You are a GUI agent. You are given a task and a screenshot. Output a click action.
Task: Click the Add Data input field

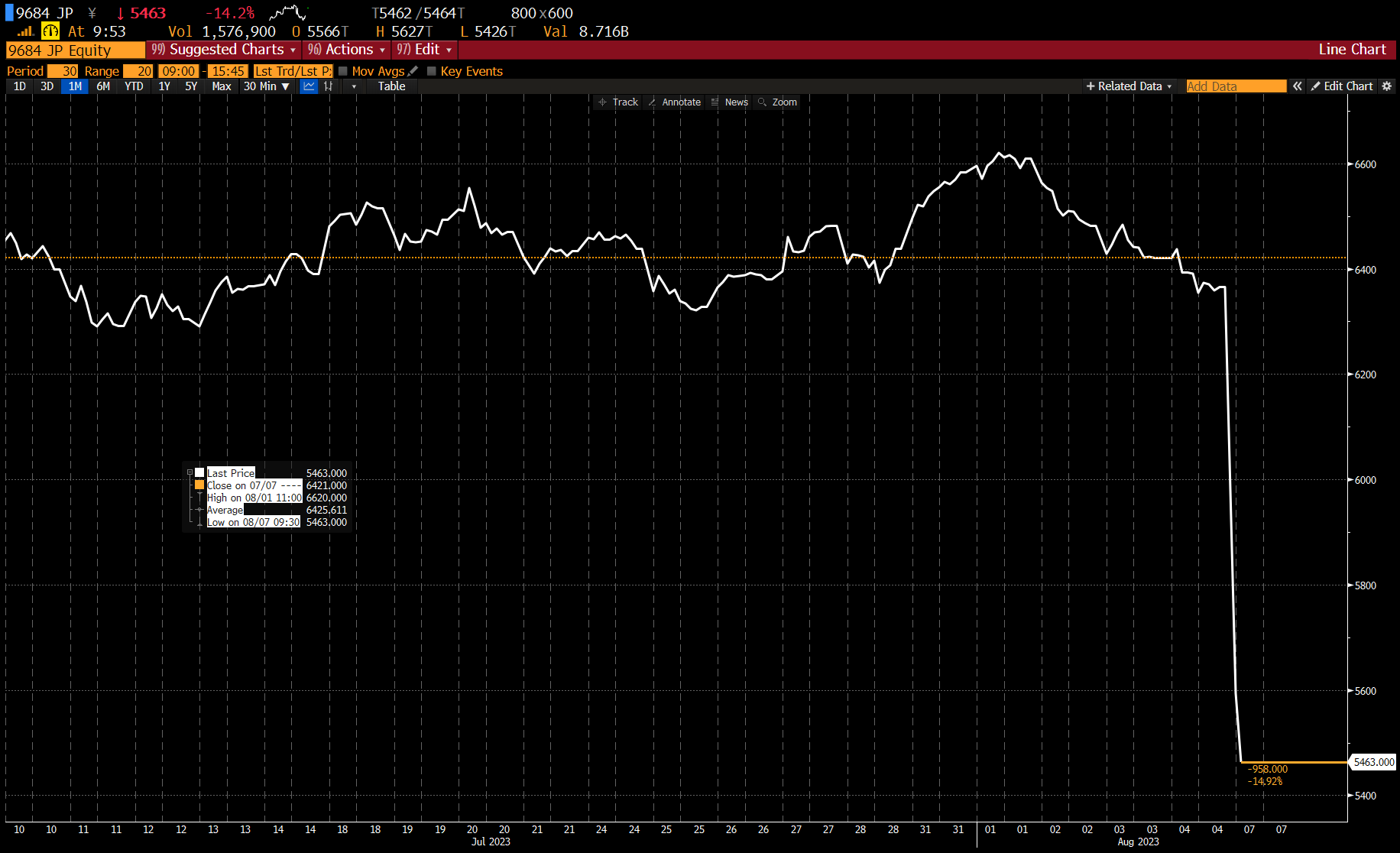(1235, 86)
